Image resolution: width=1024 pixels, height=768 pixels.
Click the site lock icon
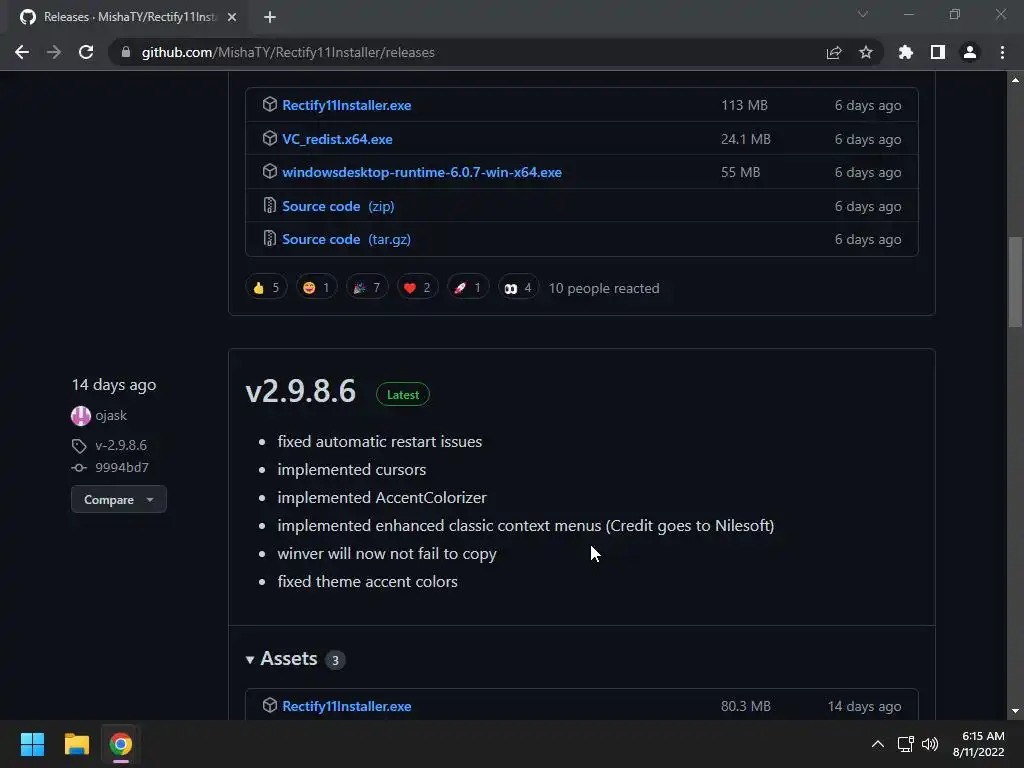coord(126,52)
